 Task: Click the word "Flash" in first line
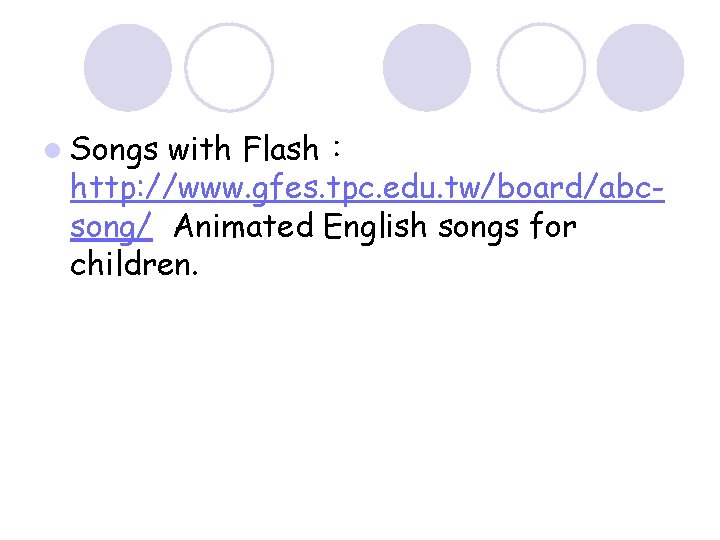[281, 148]
